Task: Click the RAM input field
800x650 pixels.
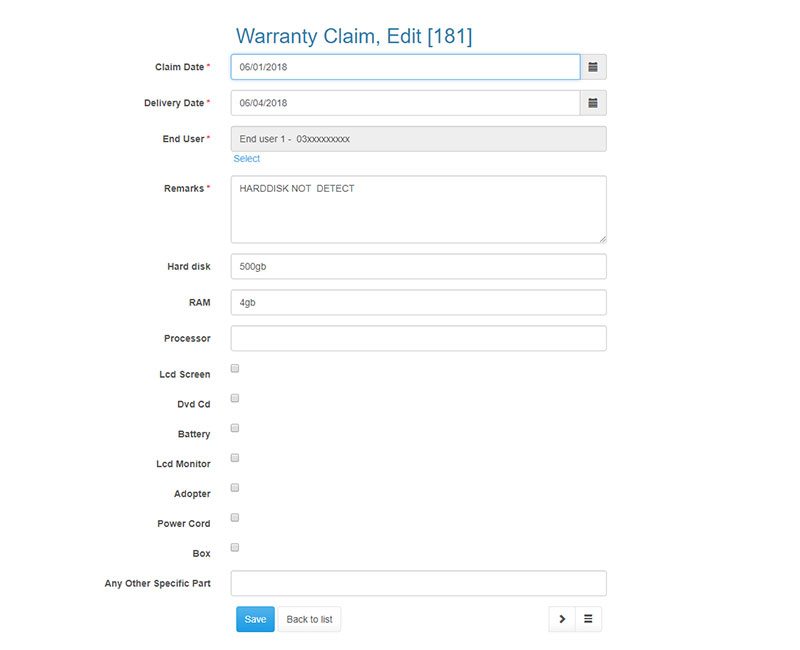Action: click(418, 303)
